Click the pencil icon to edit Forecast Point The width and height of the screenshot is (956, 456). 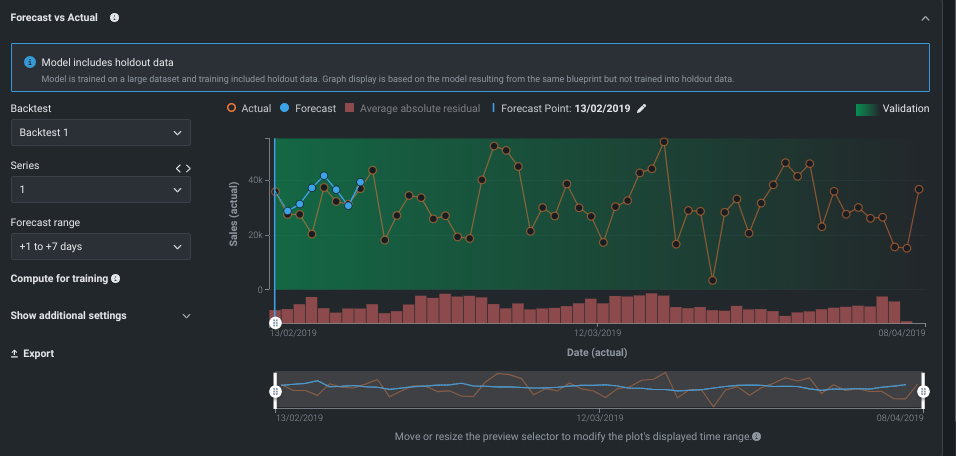tap(642, 108)
